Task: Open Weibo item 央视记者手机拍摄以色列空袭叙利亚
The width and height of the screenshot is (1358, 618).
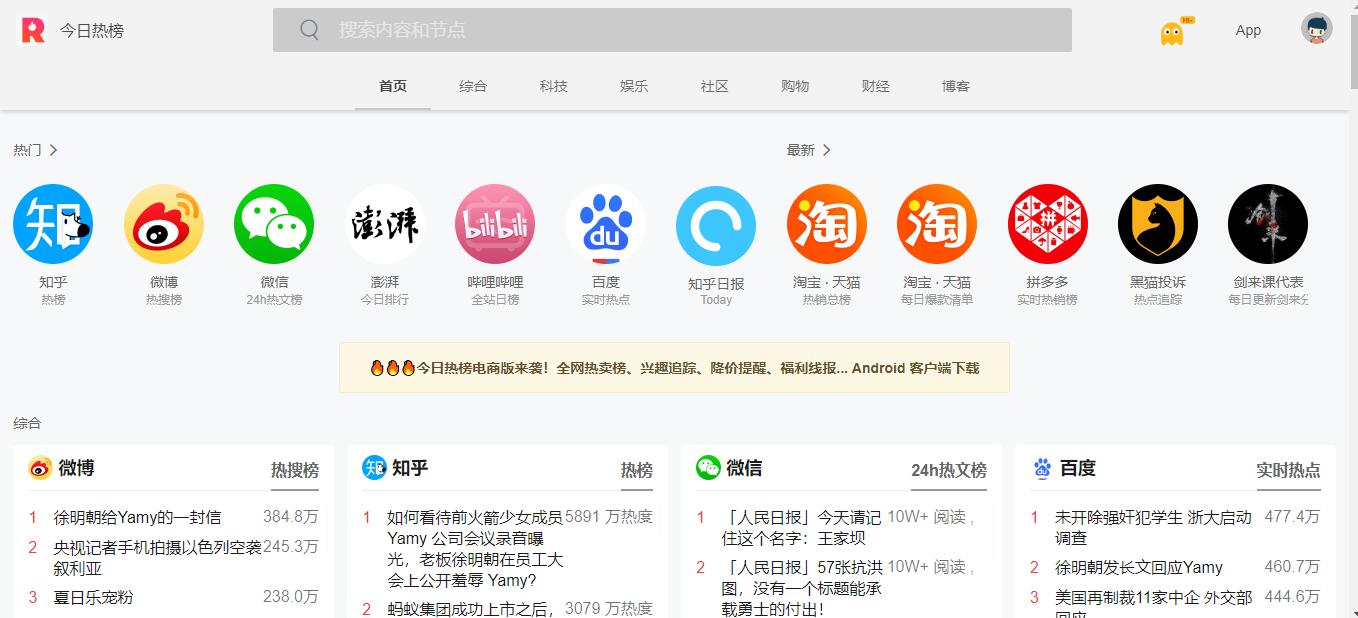Action: point(157,558)
